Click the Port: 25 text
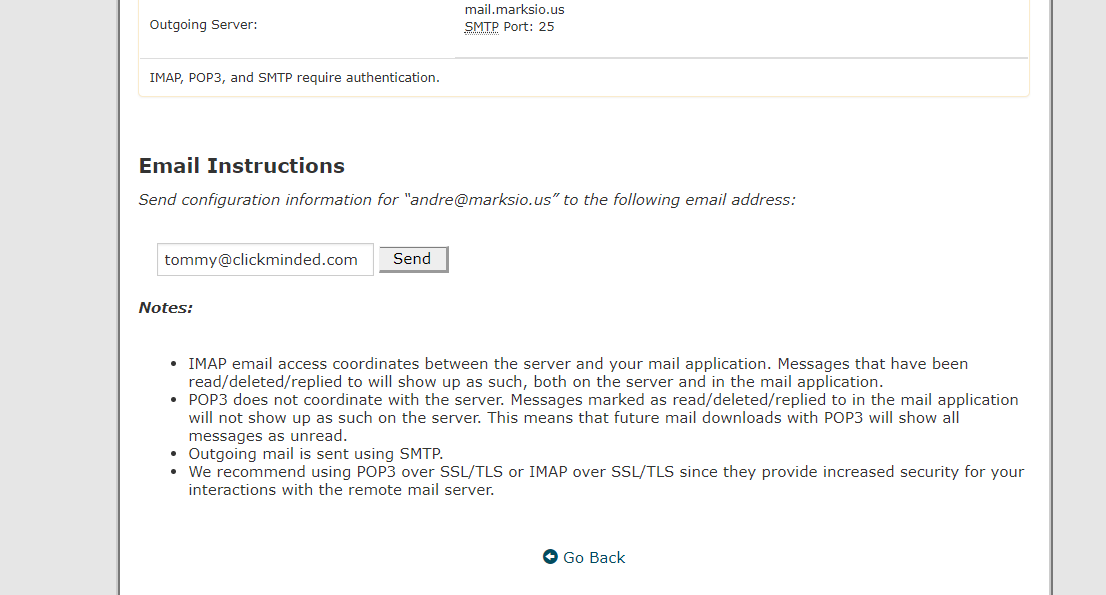 tap(529, 27)
